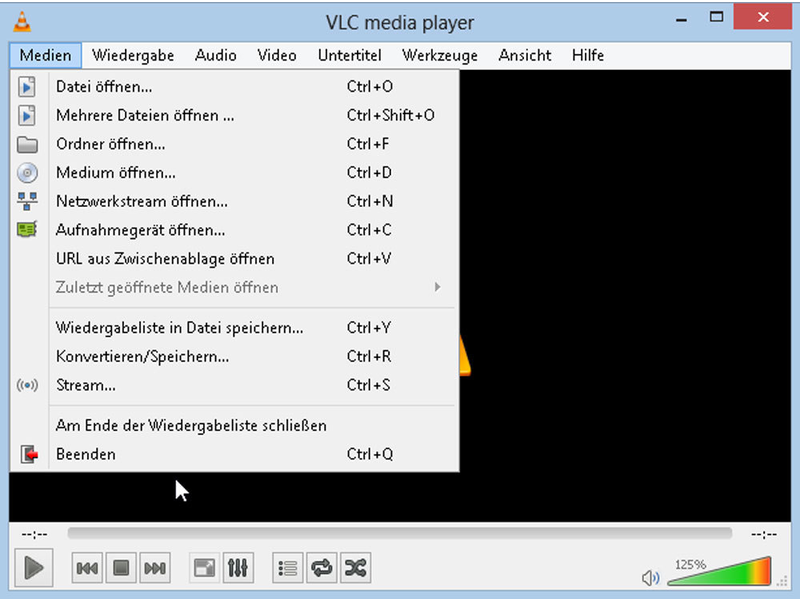Select Medium öffnen... menu entry
This screenshot has width=800, height=600.
tap(234, 173)
